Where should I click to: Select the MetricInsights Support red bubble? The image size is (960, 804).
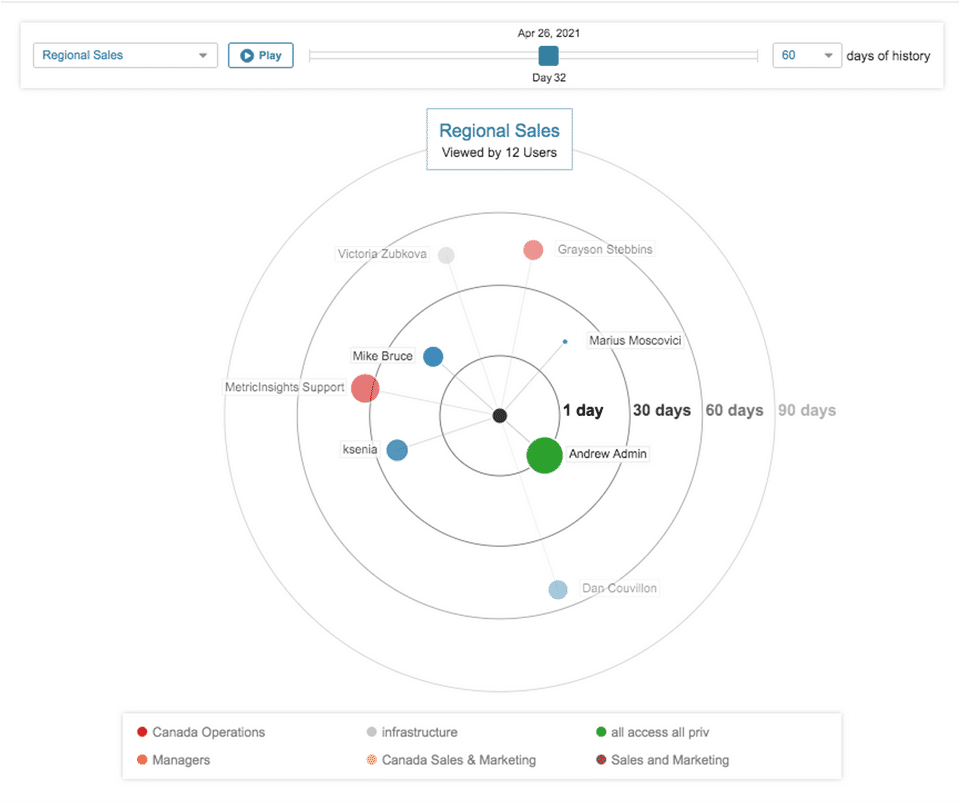point(365,388)
